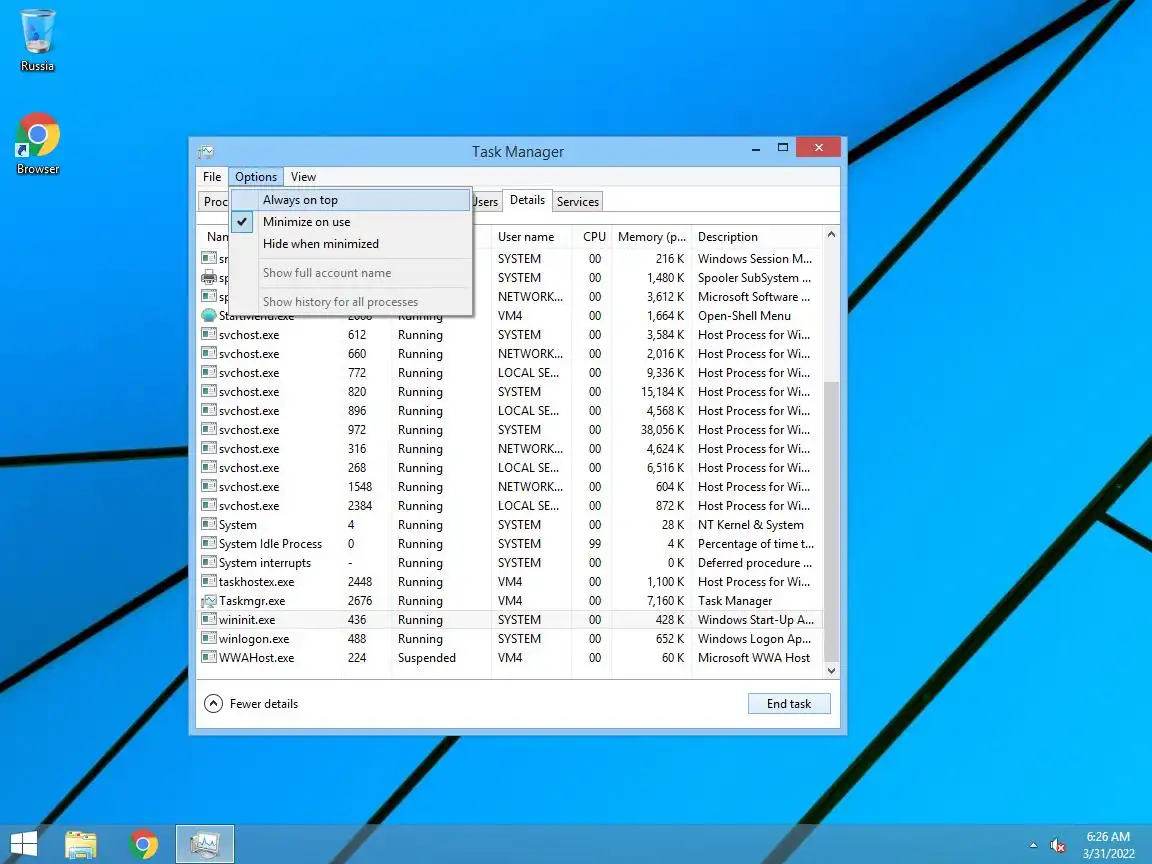Click the icon beside System PID 4
This screenshot has height=864, width=1152.
click(x=209, y=525)
